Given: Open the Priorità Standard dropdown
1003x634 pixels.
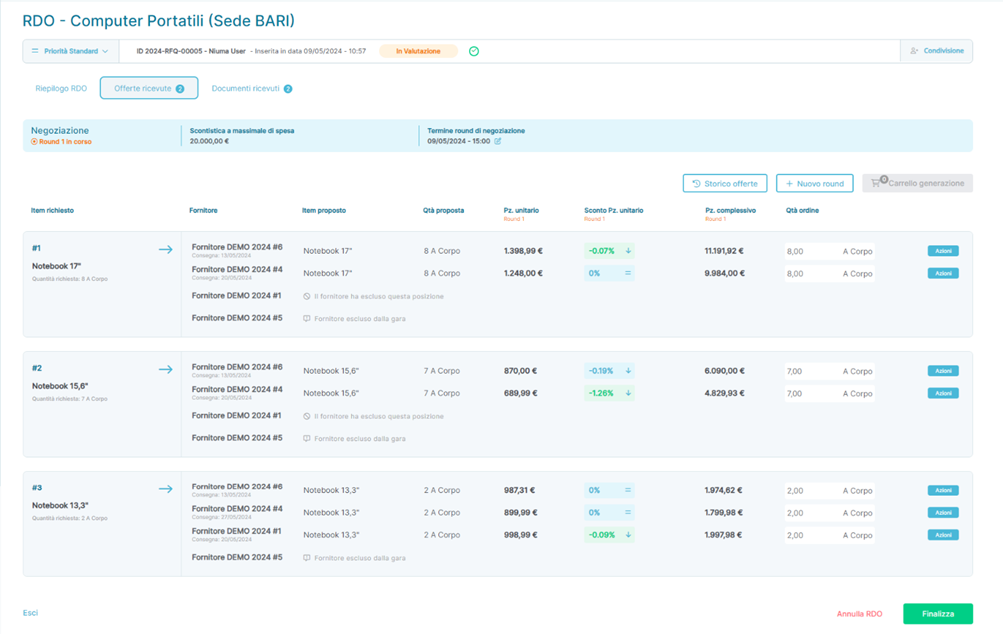Looking at the screenshot, I should point(70,51).
